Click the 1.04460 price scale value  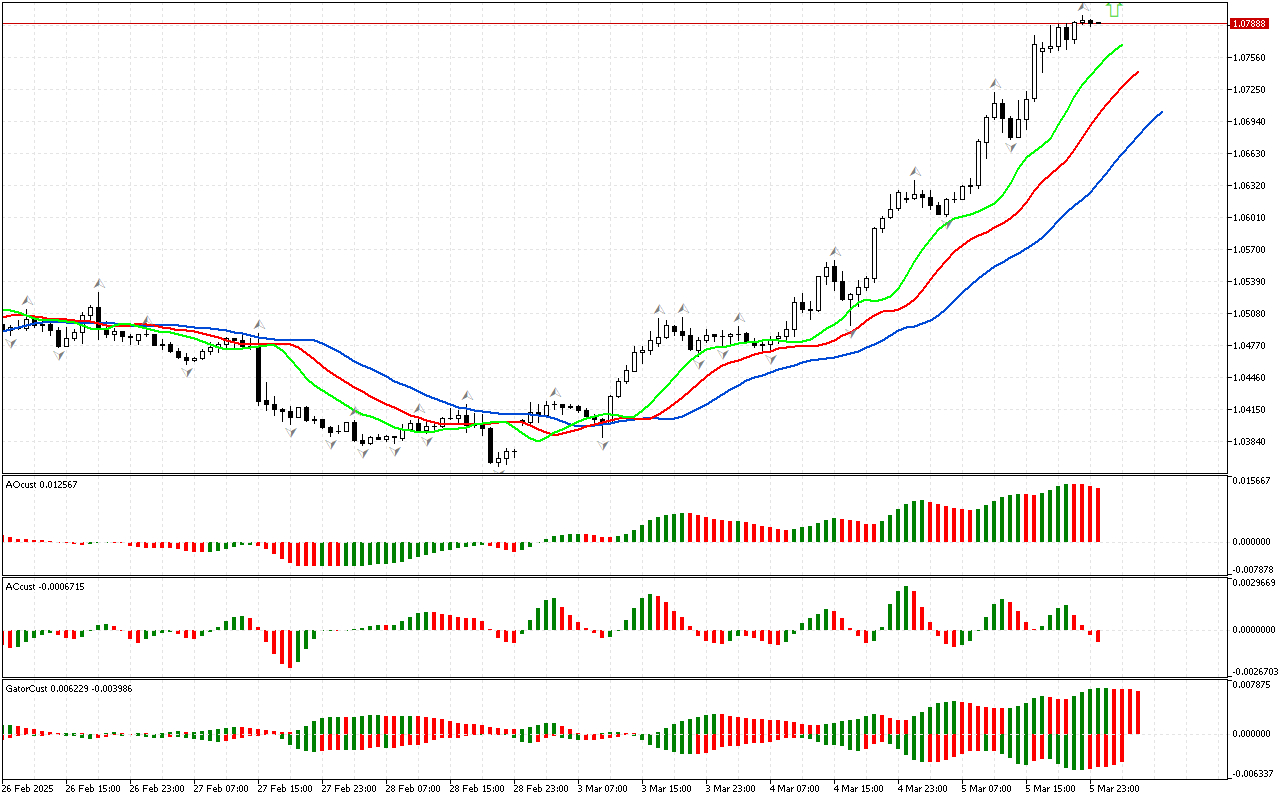pyautogui.click(x=1248, y=378)
